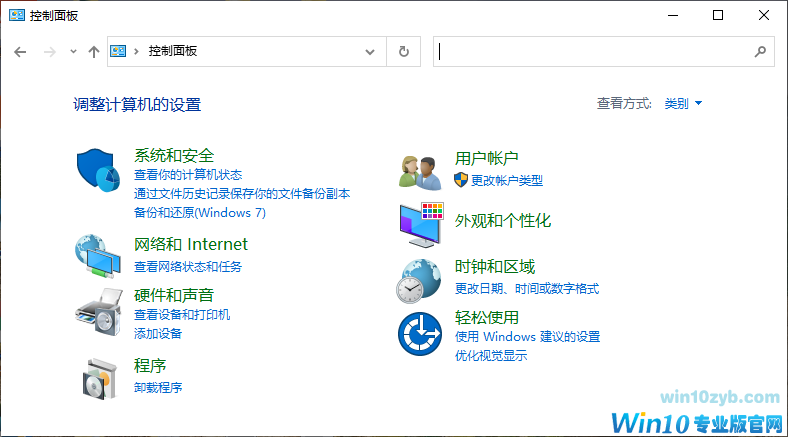
Task: Open 查看你的计算机状态 link
Action: 188,175
